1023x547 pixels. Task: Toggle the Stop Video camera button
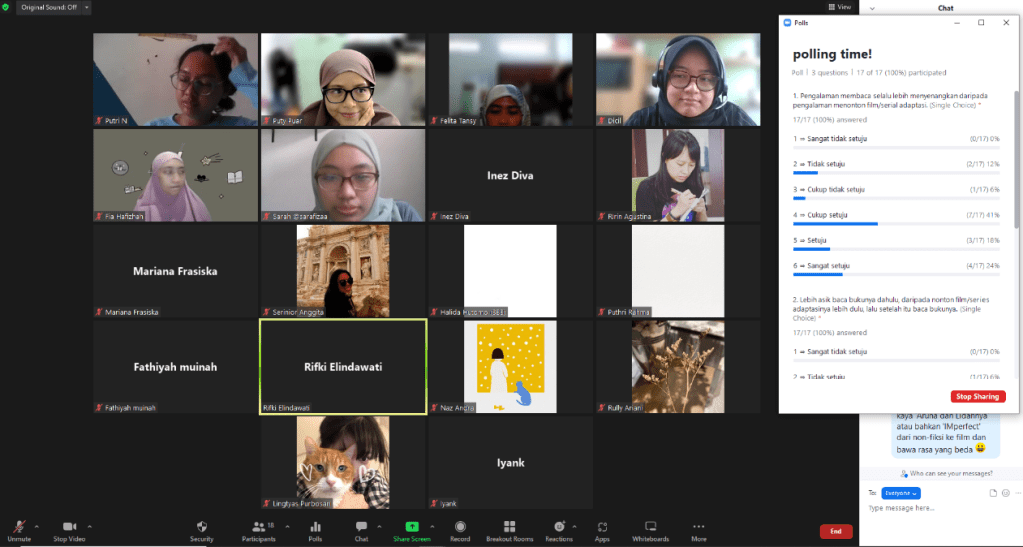pos(71,526)
